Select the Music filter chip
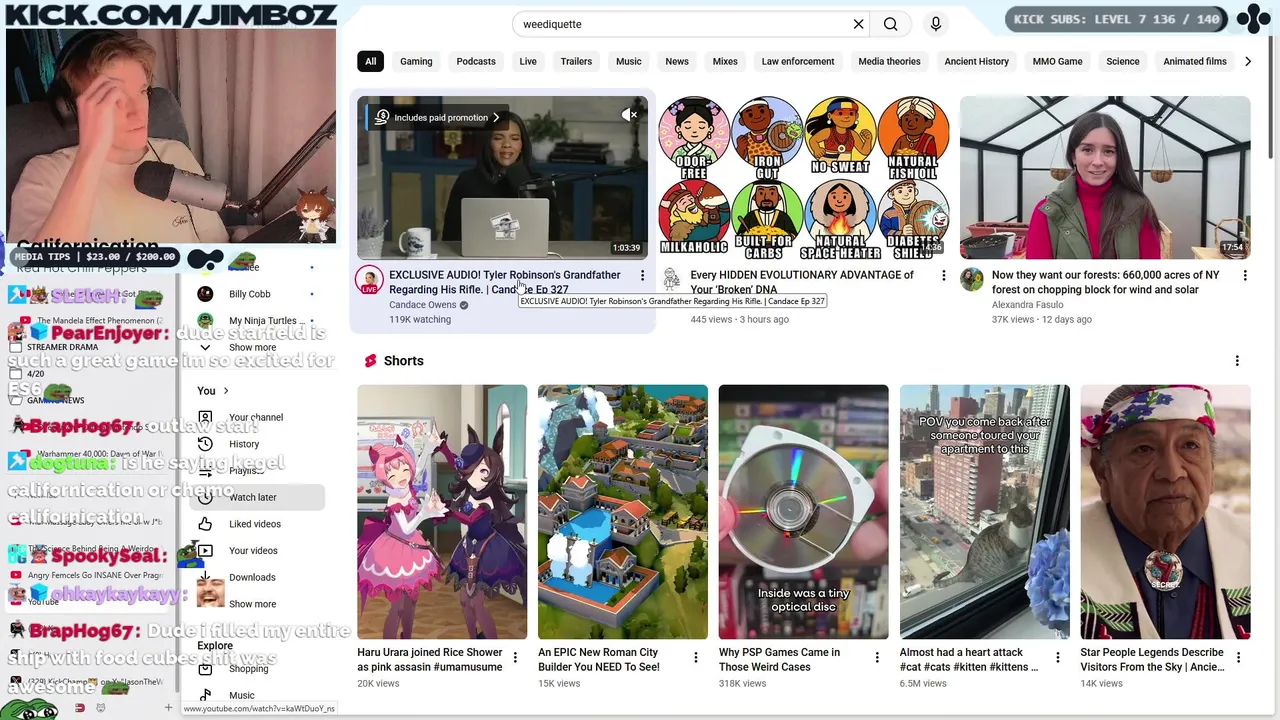1280x720 pixels. tap(629, 62)
